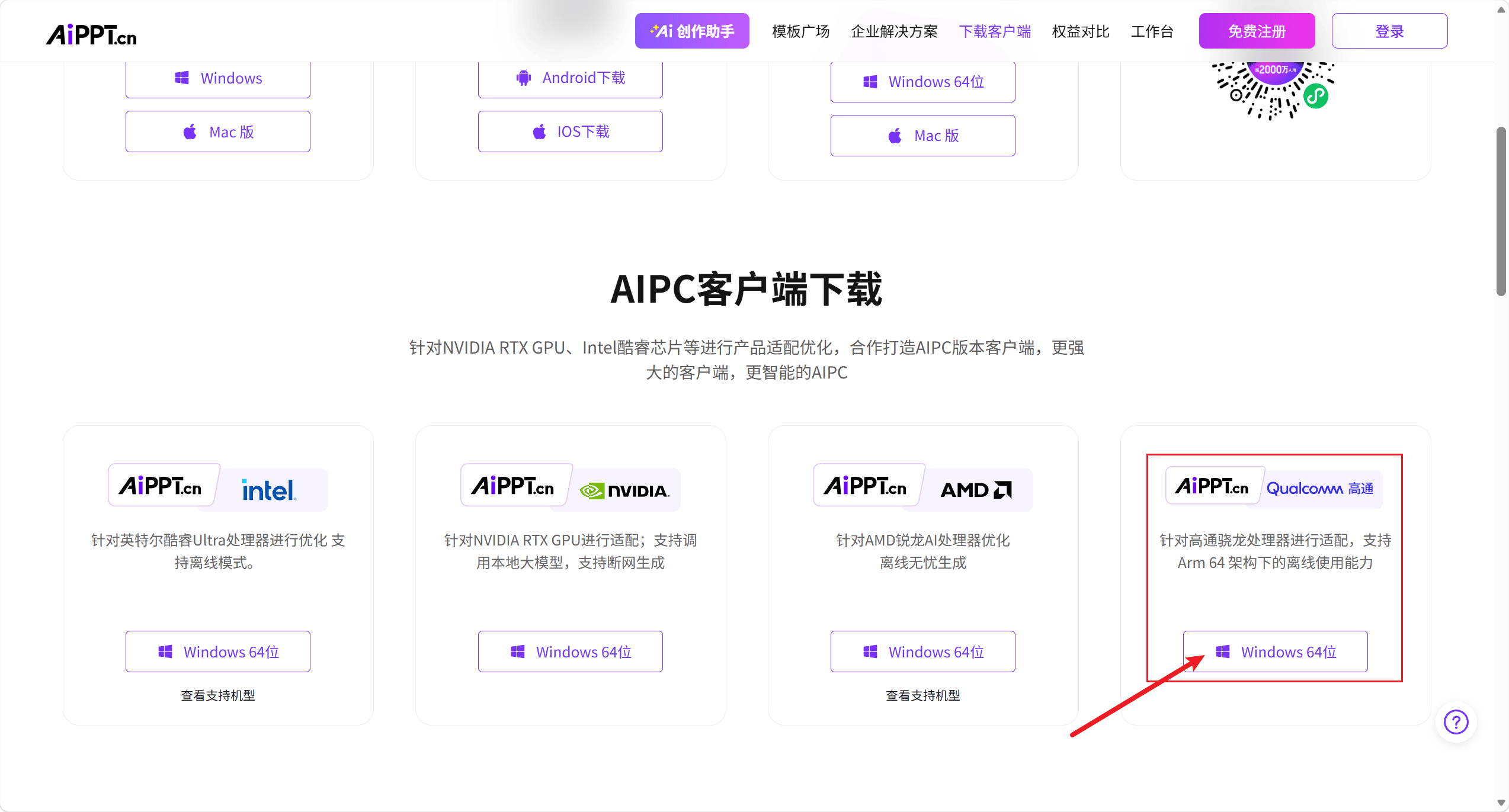Click the AiPPT.cn logo in NVIDIA card
Image resolution: width=1509 pixels, height=812 pixels.
tap(512, 486)
